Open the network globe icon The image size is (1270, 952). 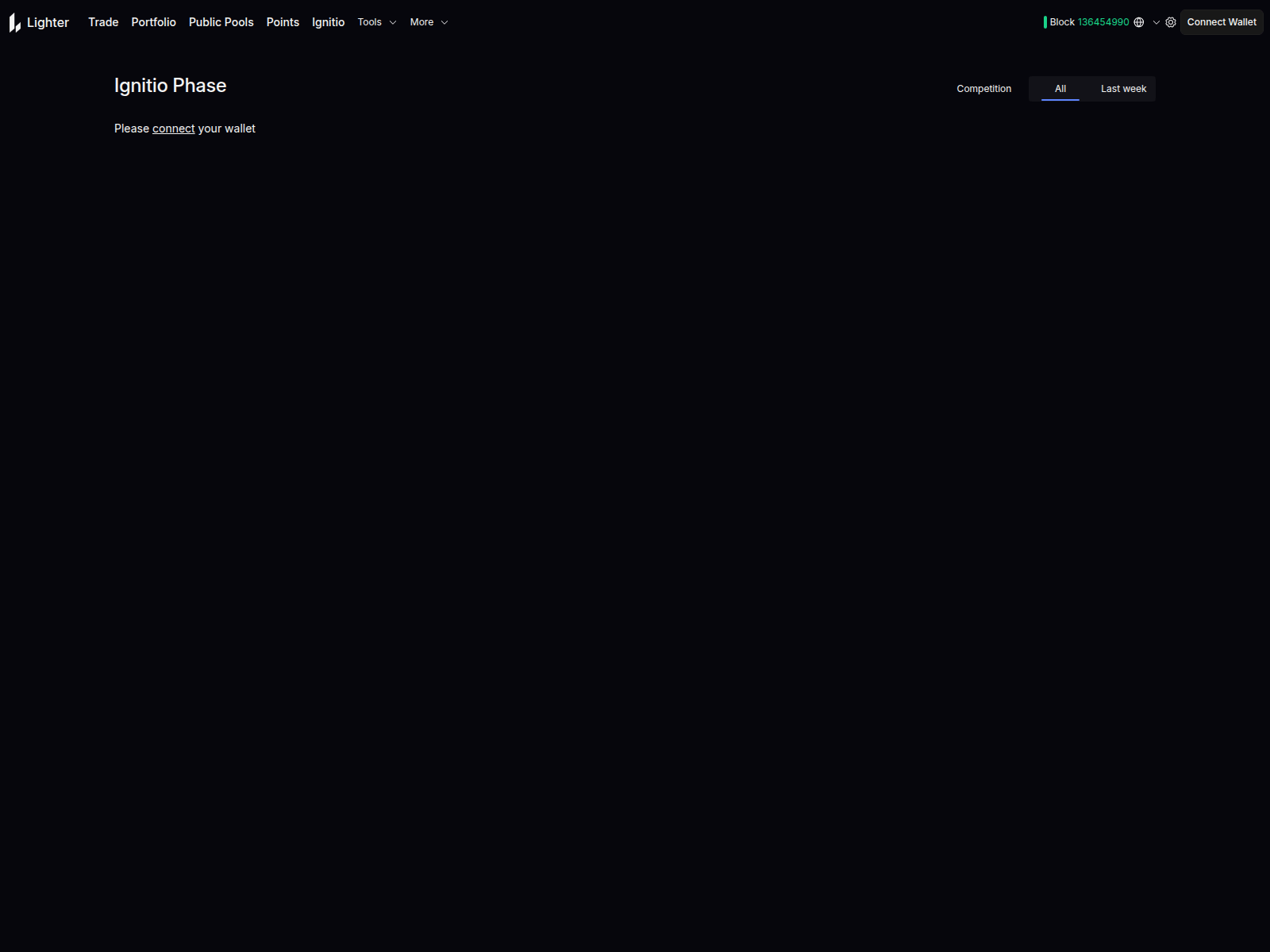pyautogui.click(x=1138, y=22)
